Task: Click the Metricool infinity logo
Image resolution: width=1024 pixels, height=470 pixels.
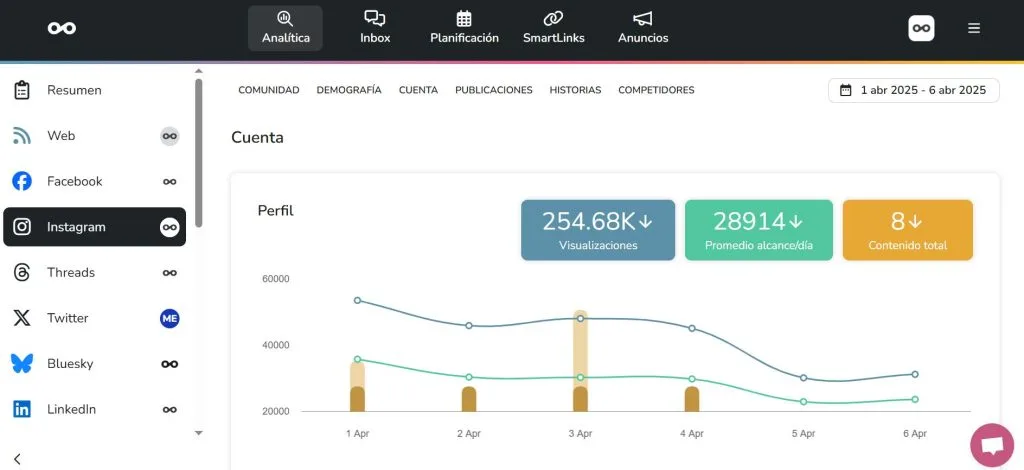Action: [62, 28]
